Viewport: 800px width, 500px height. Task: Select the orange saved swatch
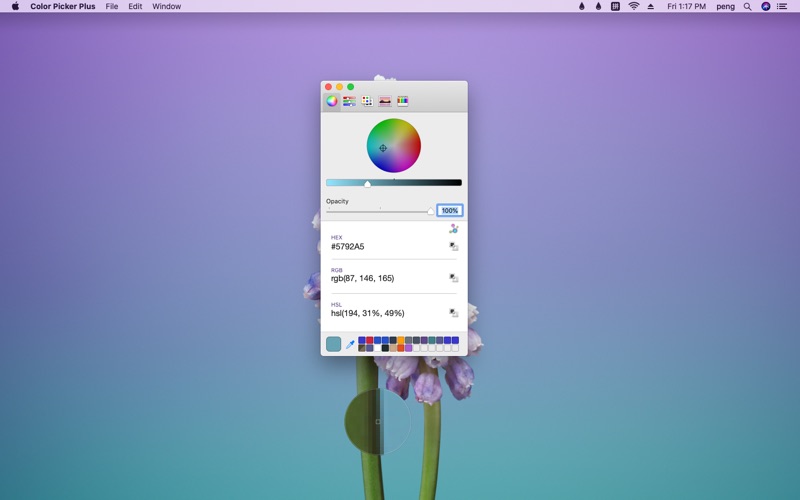tap(401, 340)
